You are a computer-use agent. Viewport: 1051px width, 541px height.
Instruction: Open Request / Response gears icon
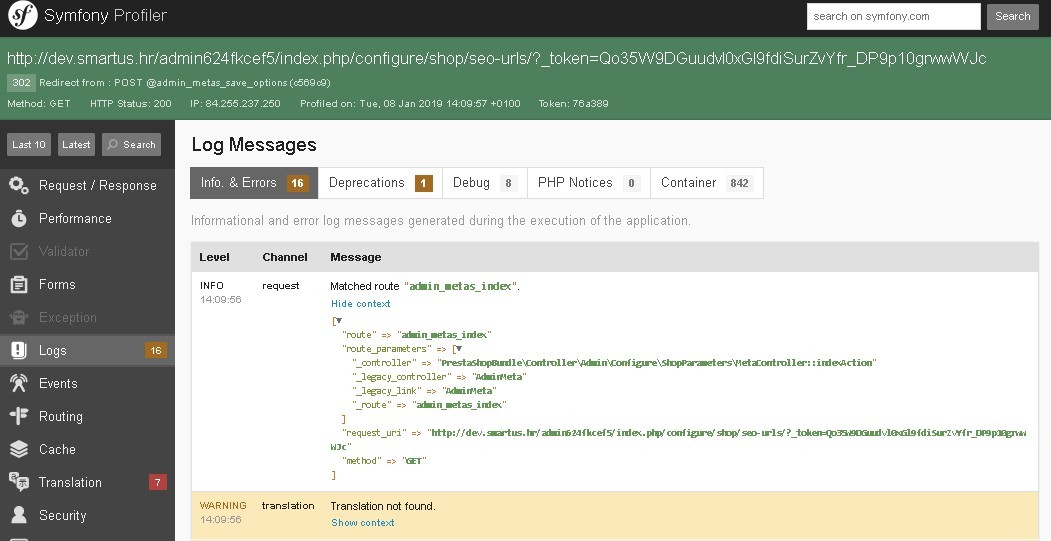click(x=19, y=186)
